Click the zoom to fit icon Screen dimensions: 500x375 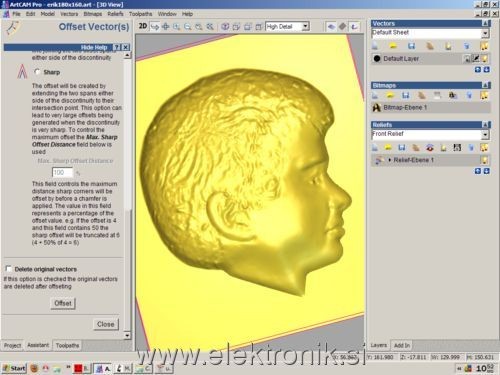[x=210, y=27]
